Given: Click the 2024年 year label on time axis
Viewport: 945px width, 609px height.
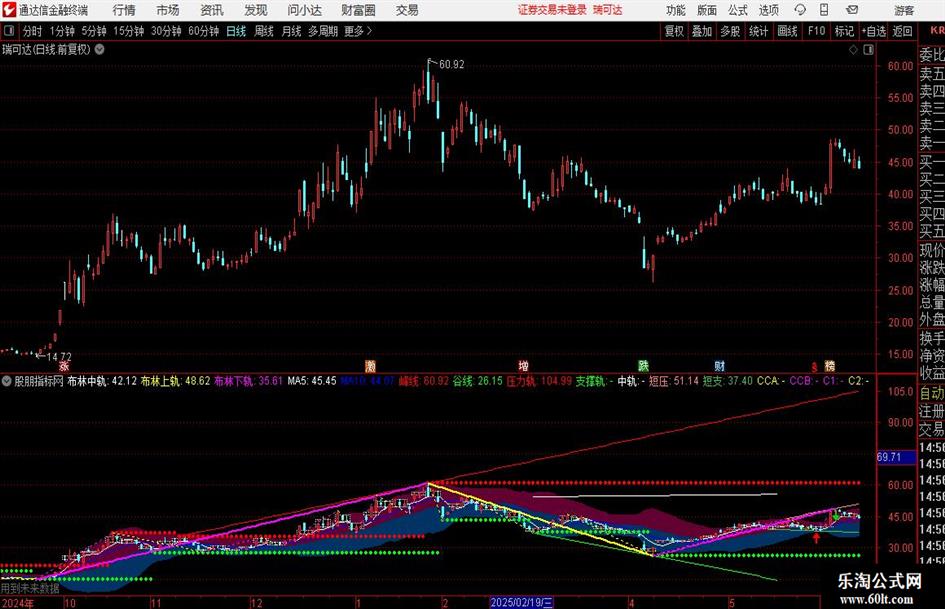Looking at the screenshot, I should (x=17, y=602).
